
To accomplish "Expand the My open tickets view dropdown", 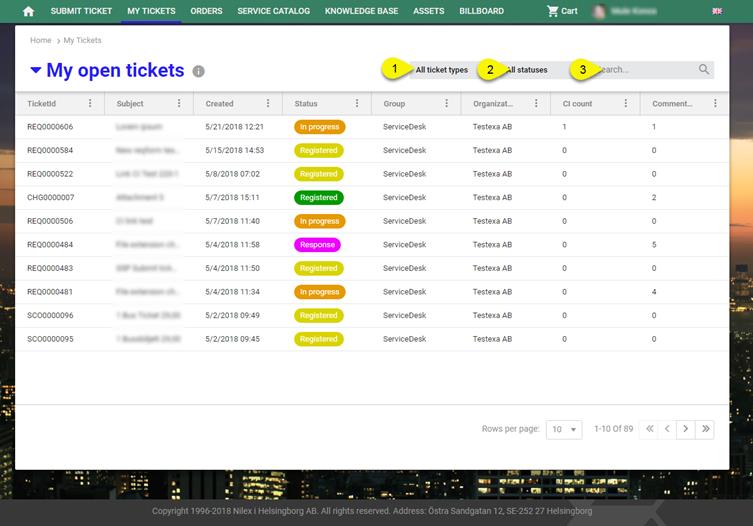I will pos(36,70).
